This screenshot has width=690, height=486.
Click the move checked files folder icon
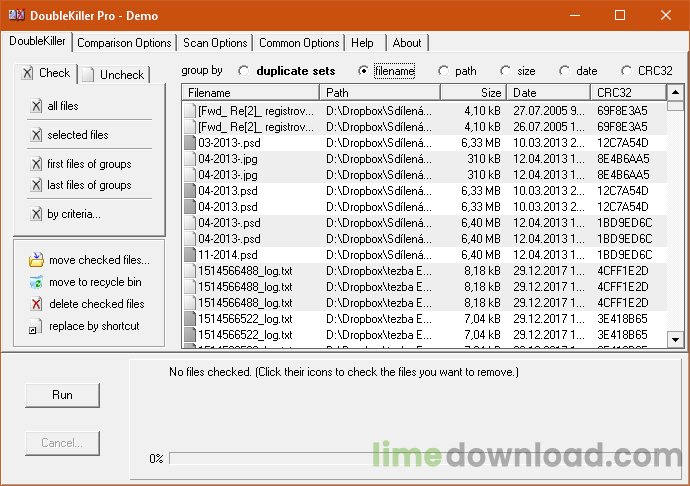tap(36, 260)
